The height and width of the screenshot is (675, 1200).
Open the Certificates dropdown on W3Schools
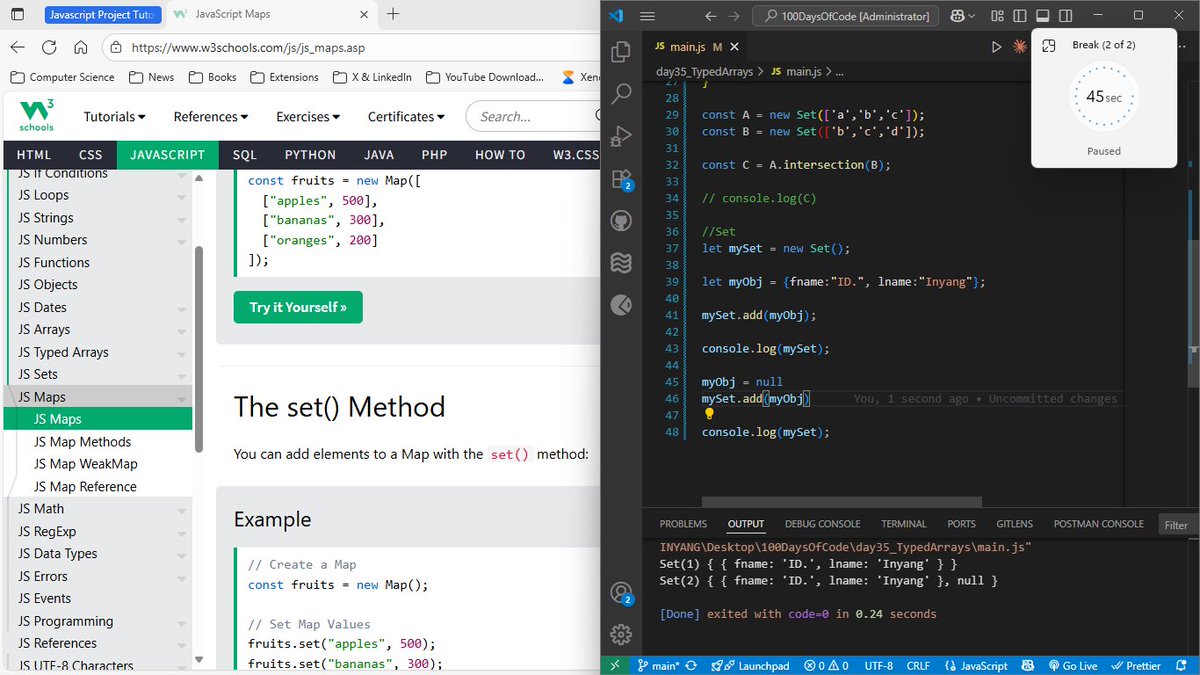[x=406, y=117]
